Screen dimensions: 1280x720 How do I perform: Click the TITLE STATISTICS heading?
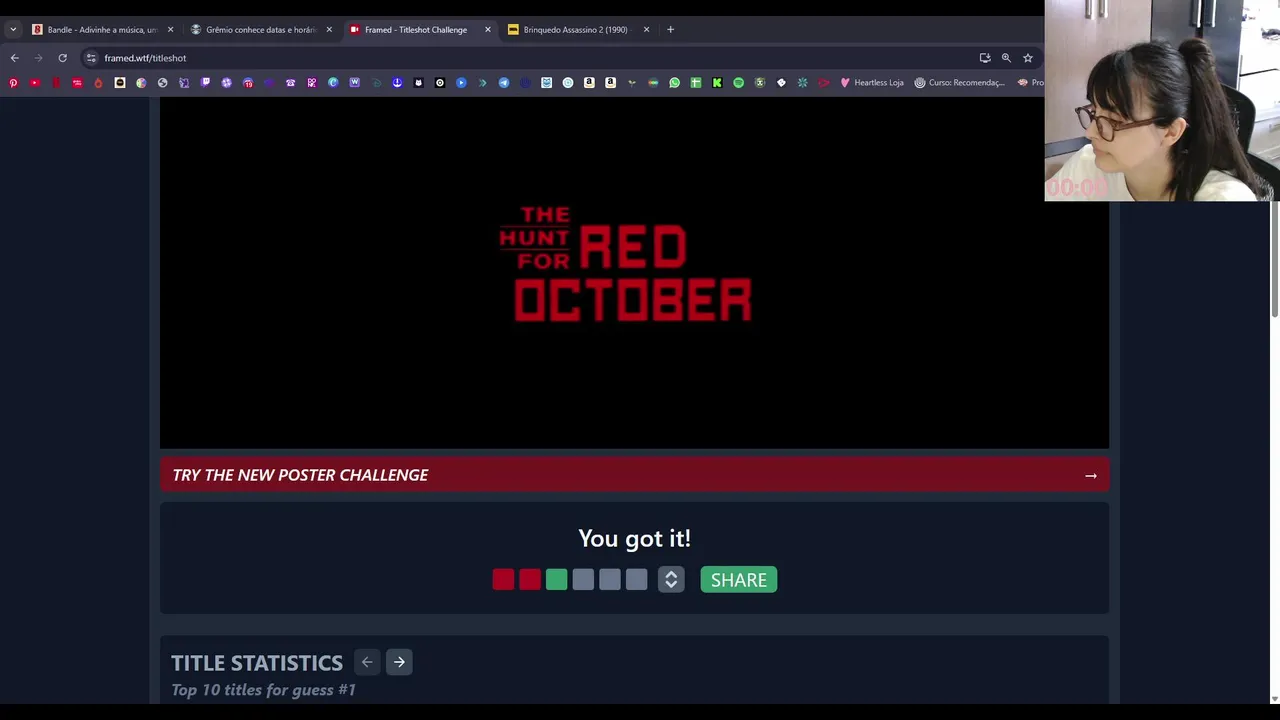coord(257,663)
